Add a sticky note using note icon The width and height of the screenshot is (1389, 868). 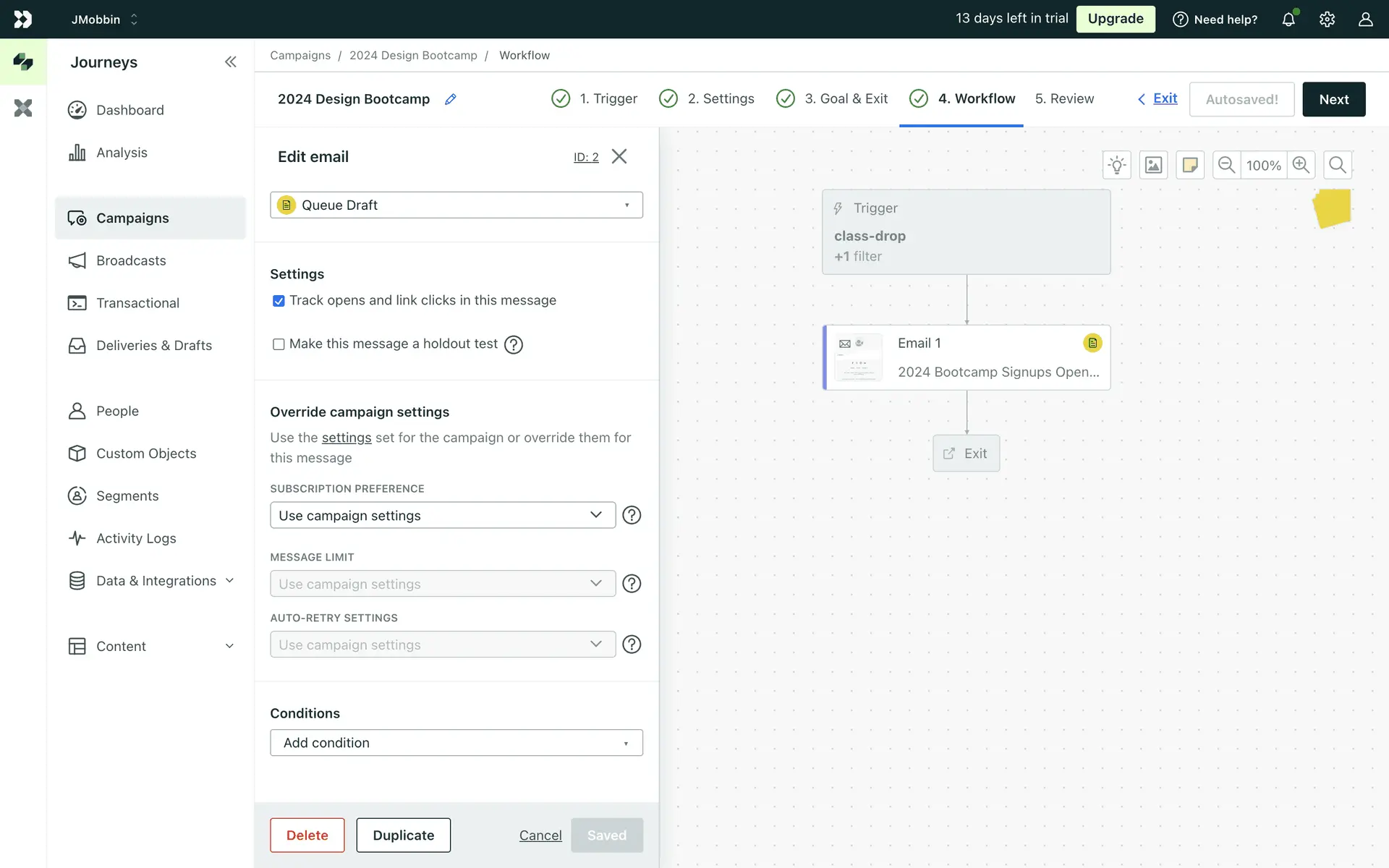click(1189, 165)
